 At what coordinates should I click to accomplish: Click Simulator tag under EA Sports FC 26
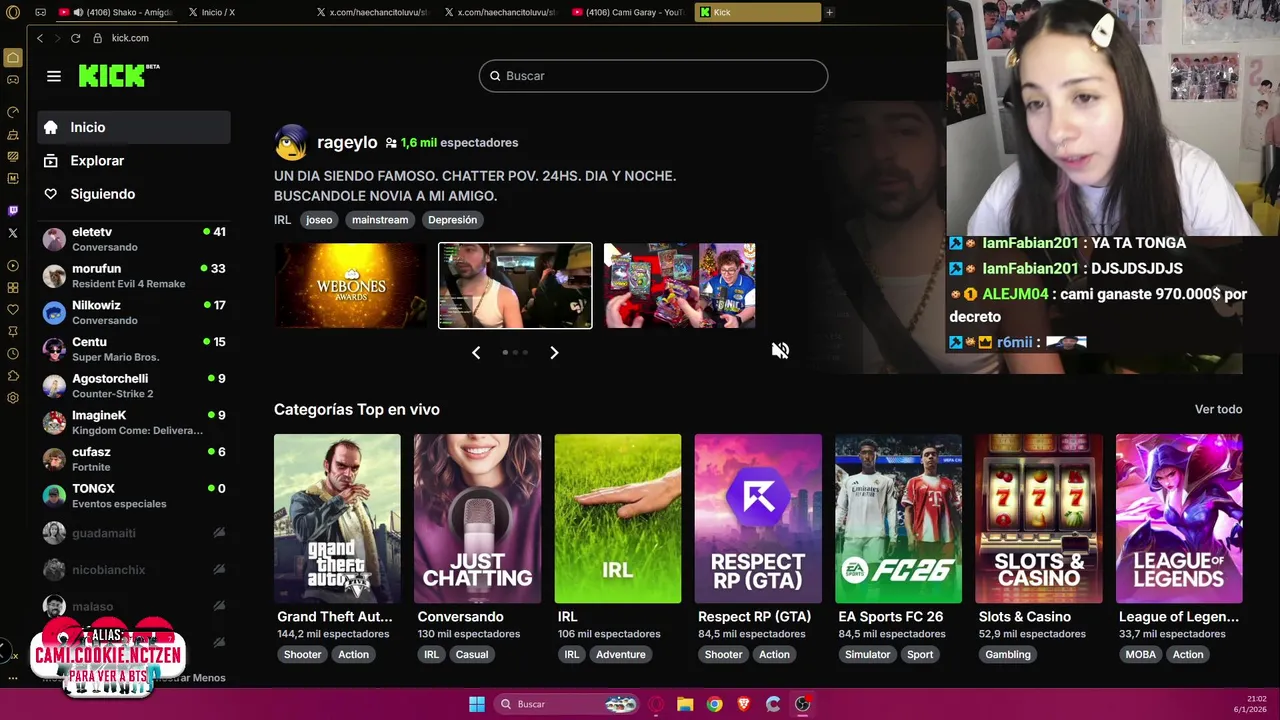click(867, 655)
